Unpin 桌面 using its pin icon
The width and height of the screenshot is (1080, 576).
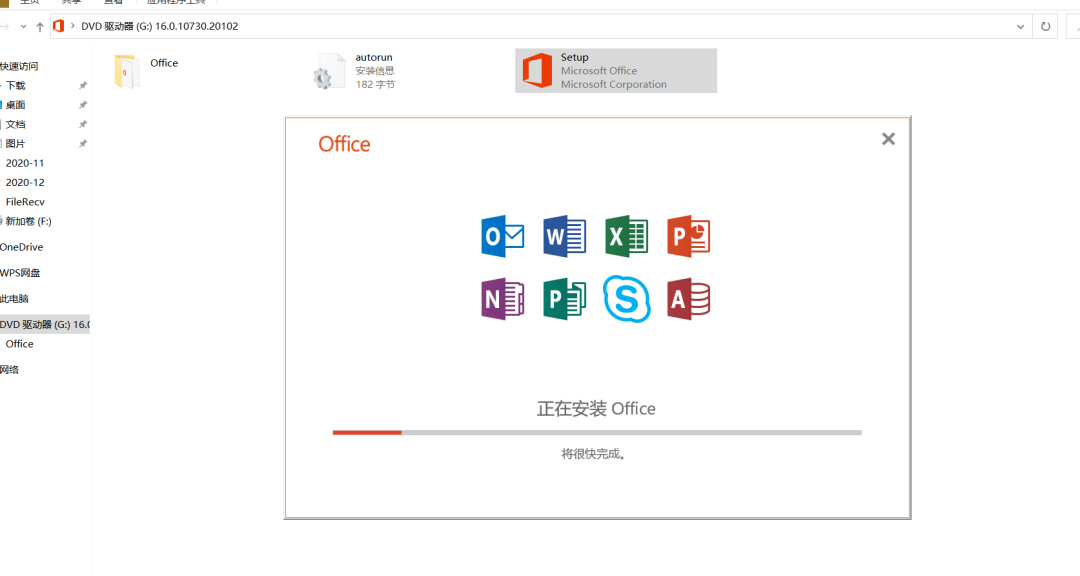(x=83, y=105)
